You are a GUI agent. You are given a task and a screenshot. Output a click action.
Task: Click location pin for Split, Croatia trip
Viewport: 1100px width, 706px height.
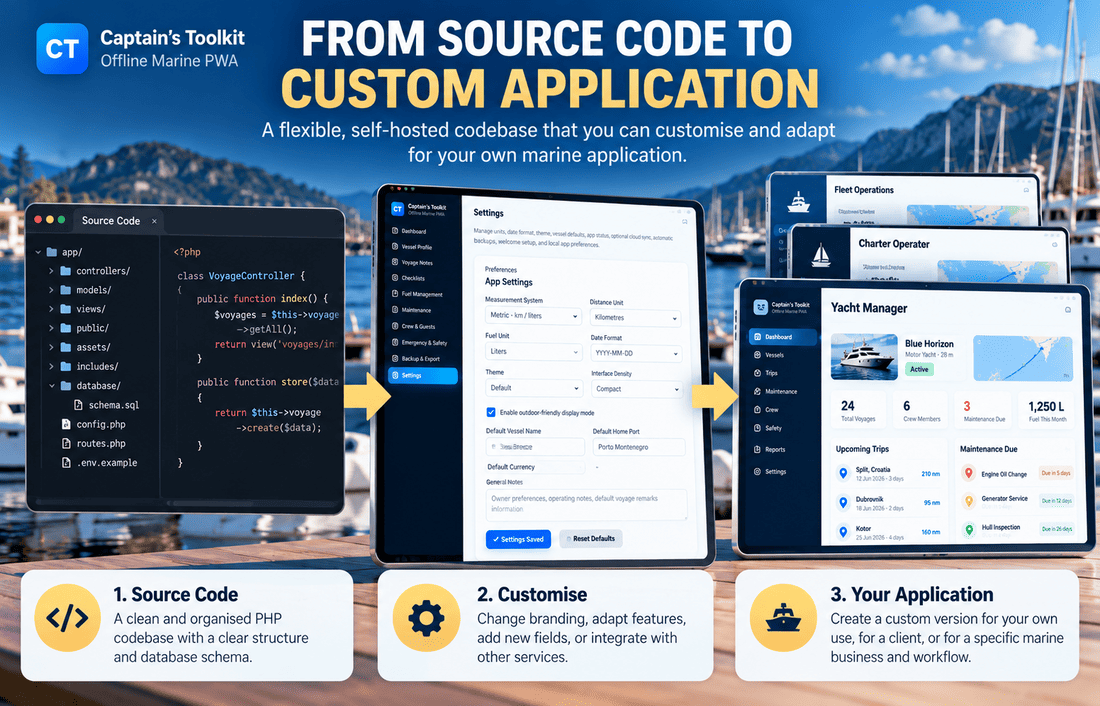(x=843, y=474)
